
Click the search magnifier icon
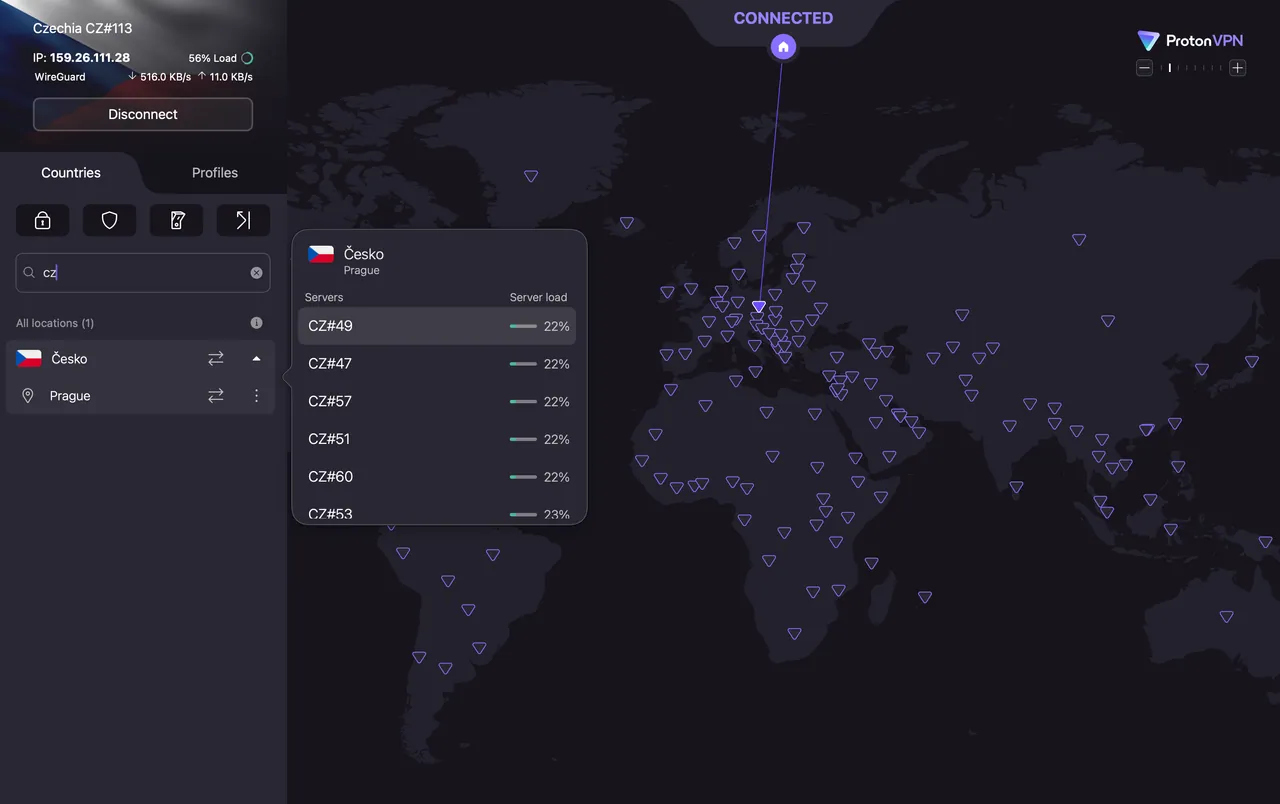tap(30, 273)
